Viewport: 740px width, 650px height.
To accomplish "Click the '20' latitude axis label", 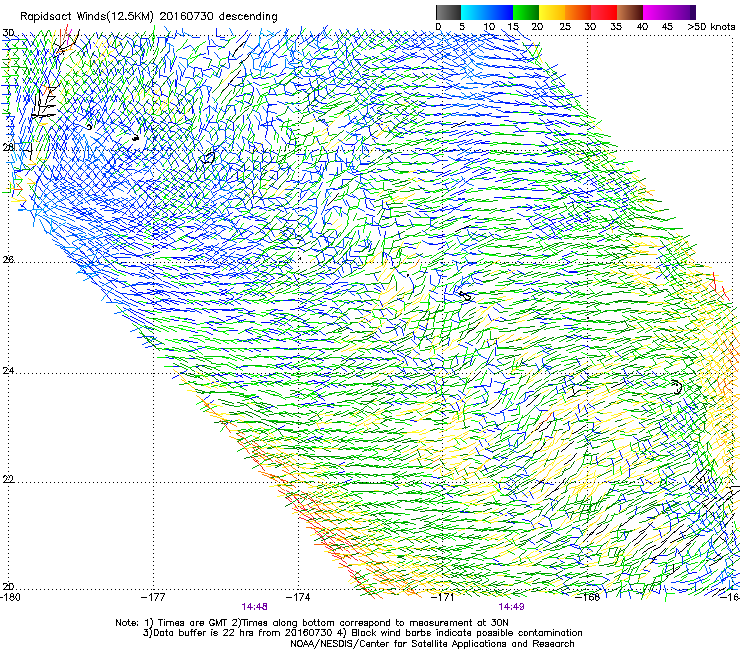I will [x=8, y=586].
